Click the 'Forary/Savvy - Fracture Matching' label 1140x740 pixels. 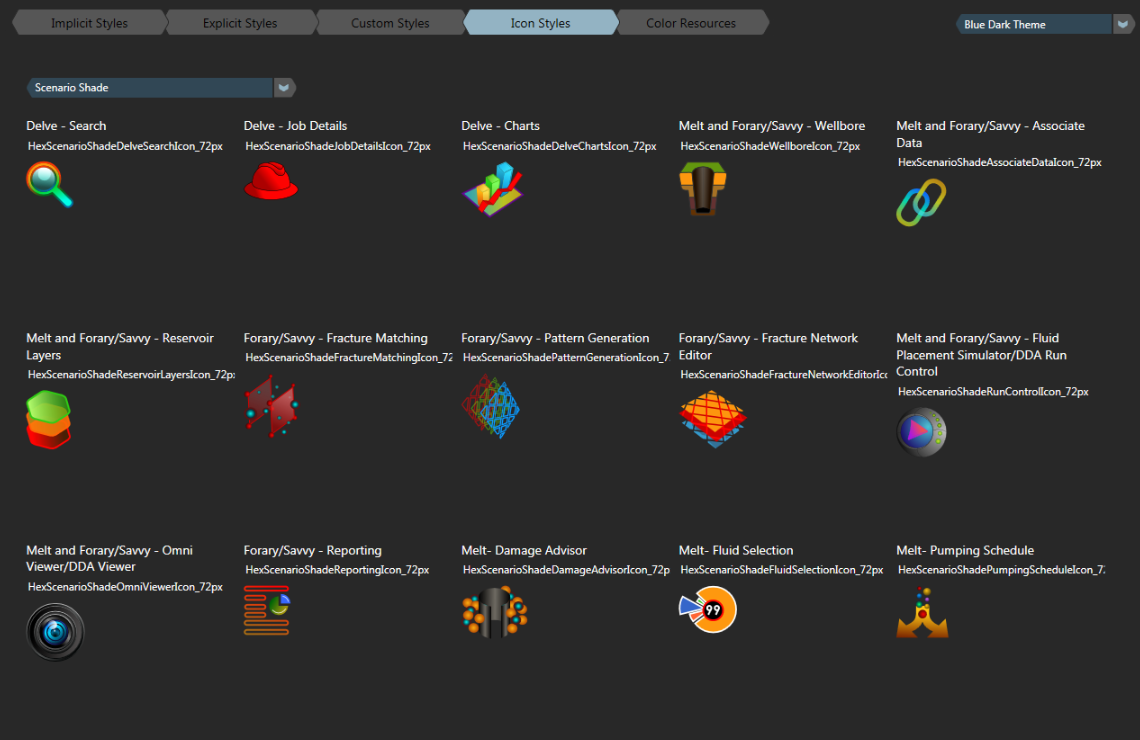click(x=335, y=338)
